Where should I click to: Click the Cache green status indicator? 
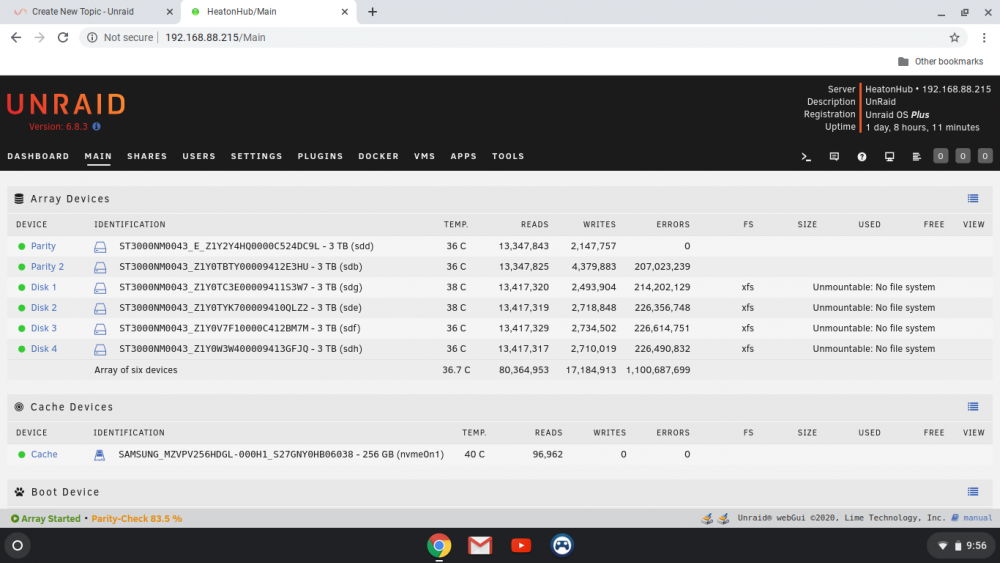pyautogui.click(x=22, y=455)
